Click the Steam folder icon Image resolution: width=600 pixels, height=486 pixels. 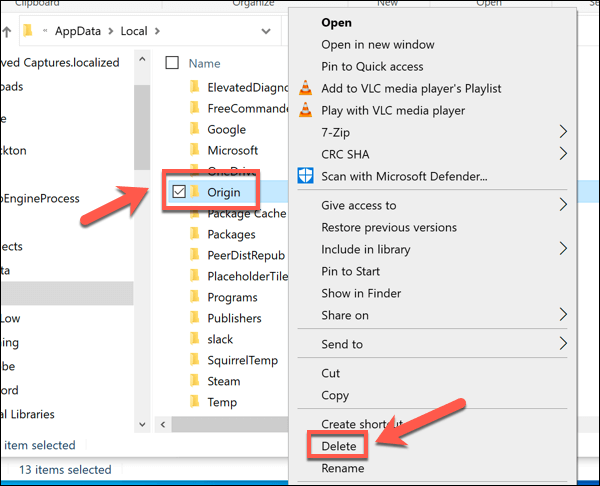pos(195,380)
